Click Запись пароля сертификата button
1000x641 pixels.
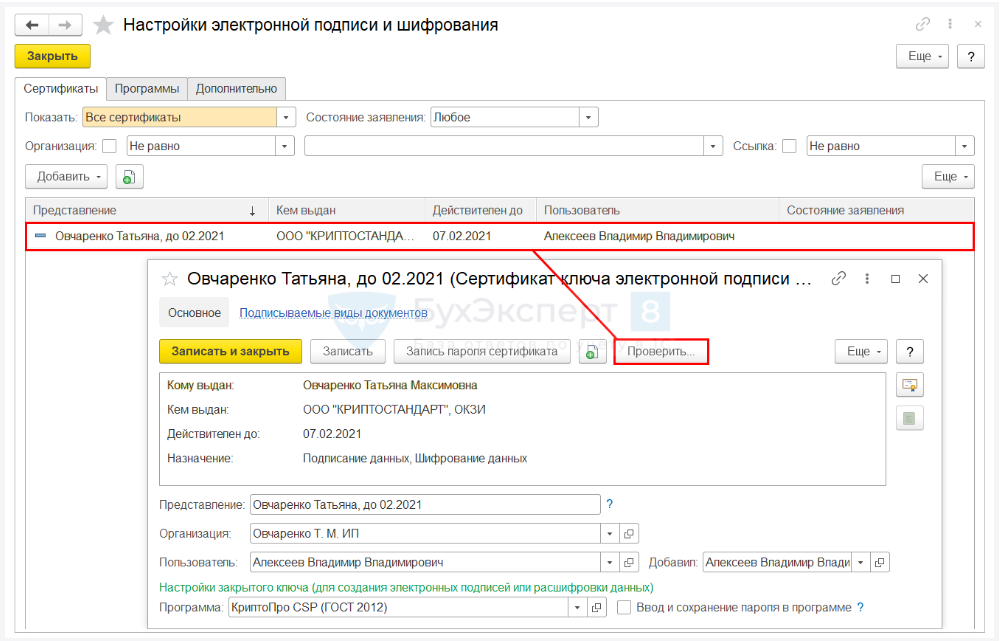[x=482, y=351]
